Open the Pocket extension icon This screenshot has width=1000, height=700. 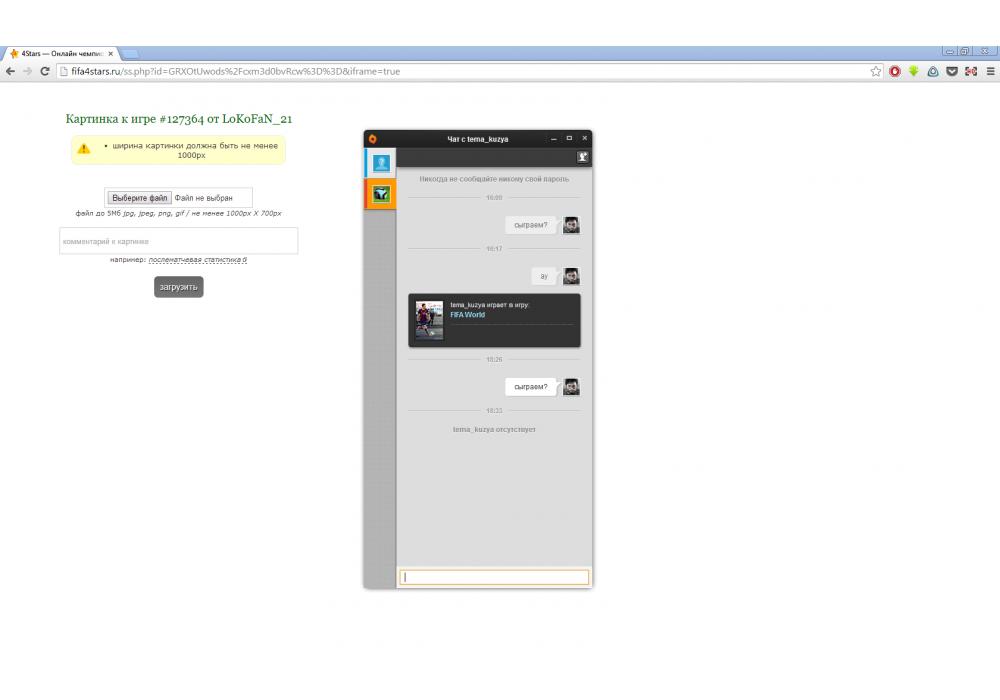point(952,71)
